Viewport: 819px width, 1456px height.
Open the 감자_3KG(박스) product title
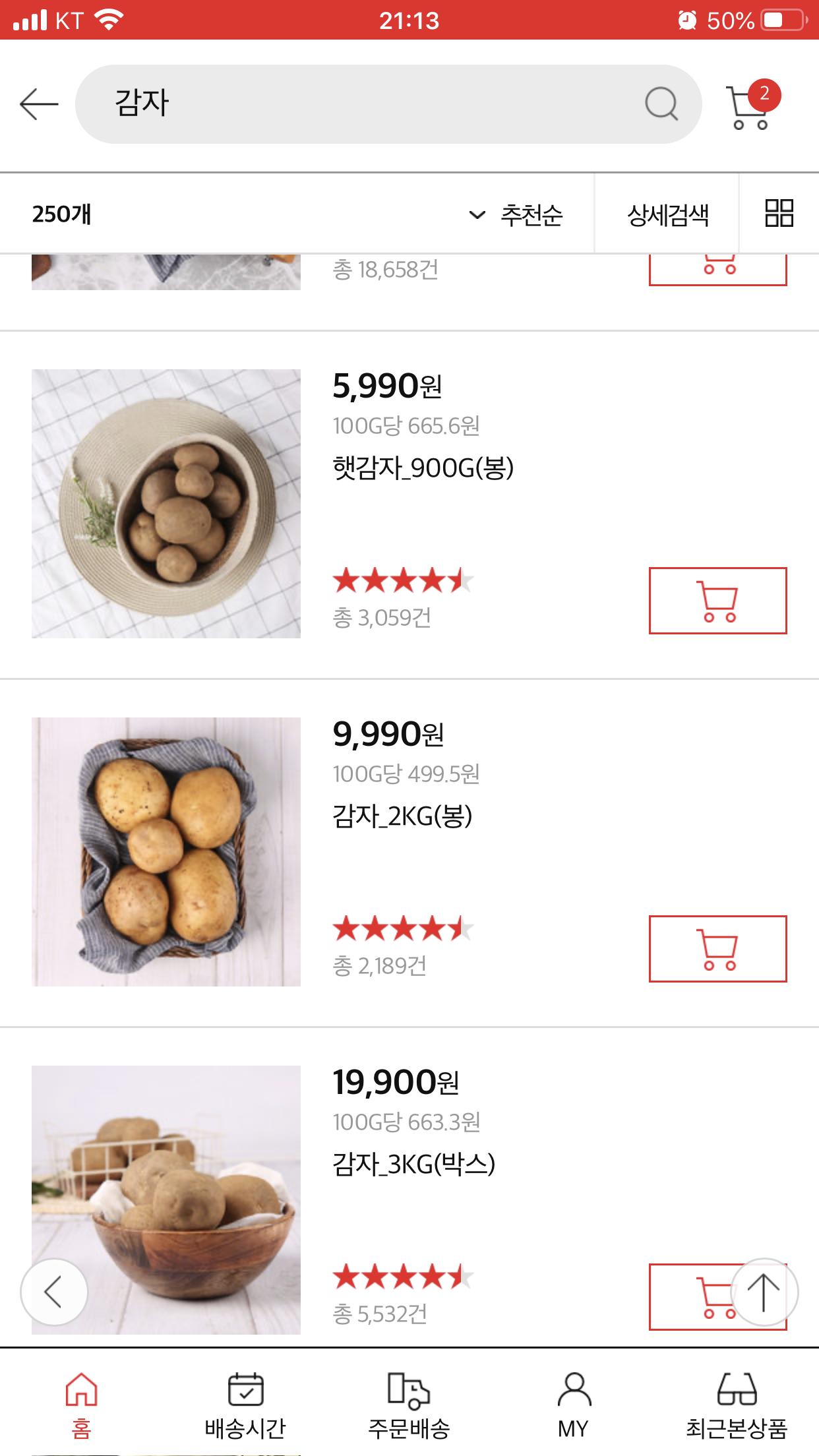click(413, 1165)
